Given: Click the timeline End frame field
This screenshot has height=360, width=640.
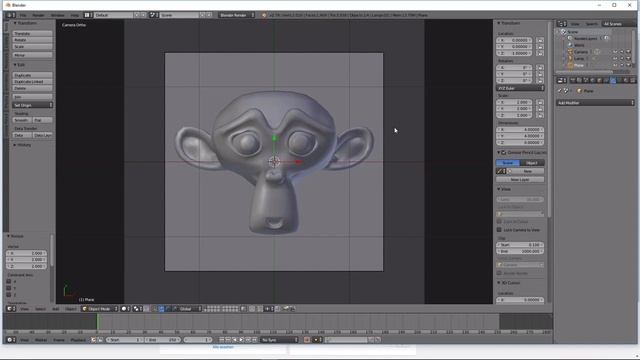Looking at the screenshot, I should [x=162, y=340].
